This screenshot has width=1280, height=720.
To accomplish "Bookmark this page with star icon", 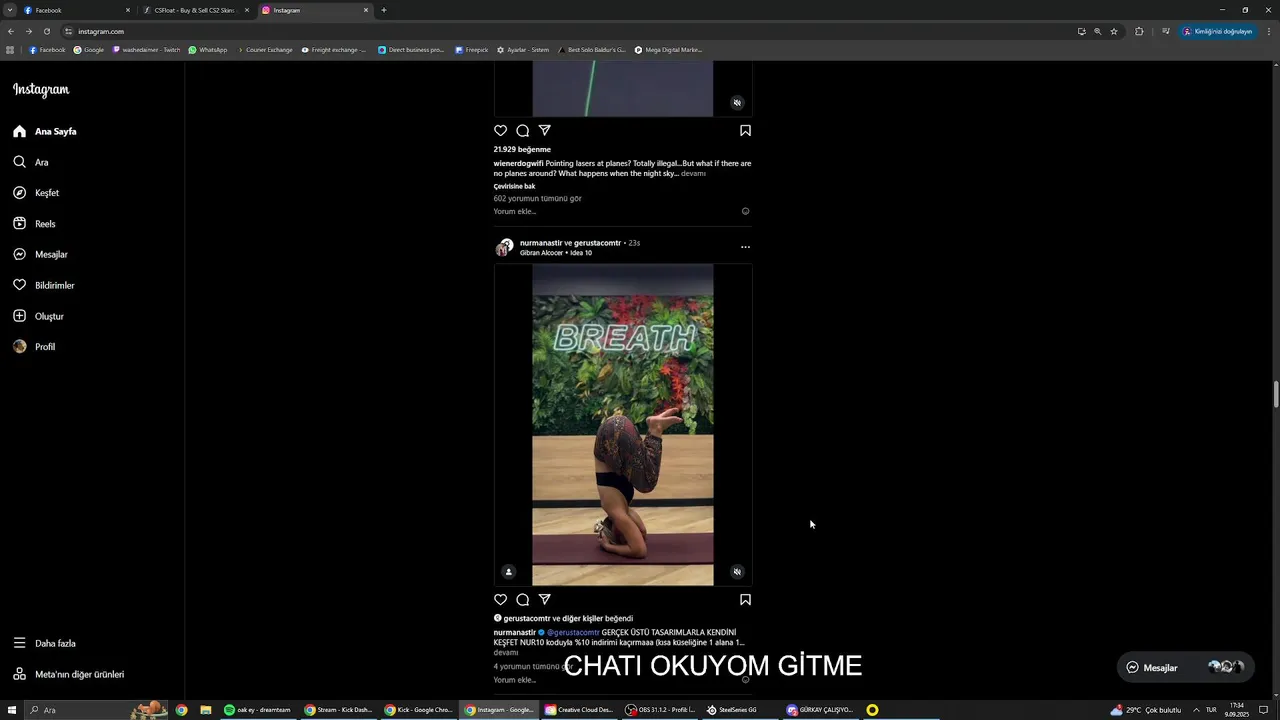I will coord(1114,31).
